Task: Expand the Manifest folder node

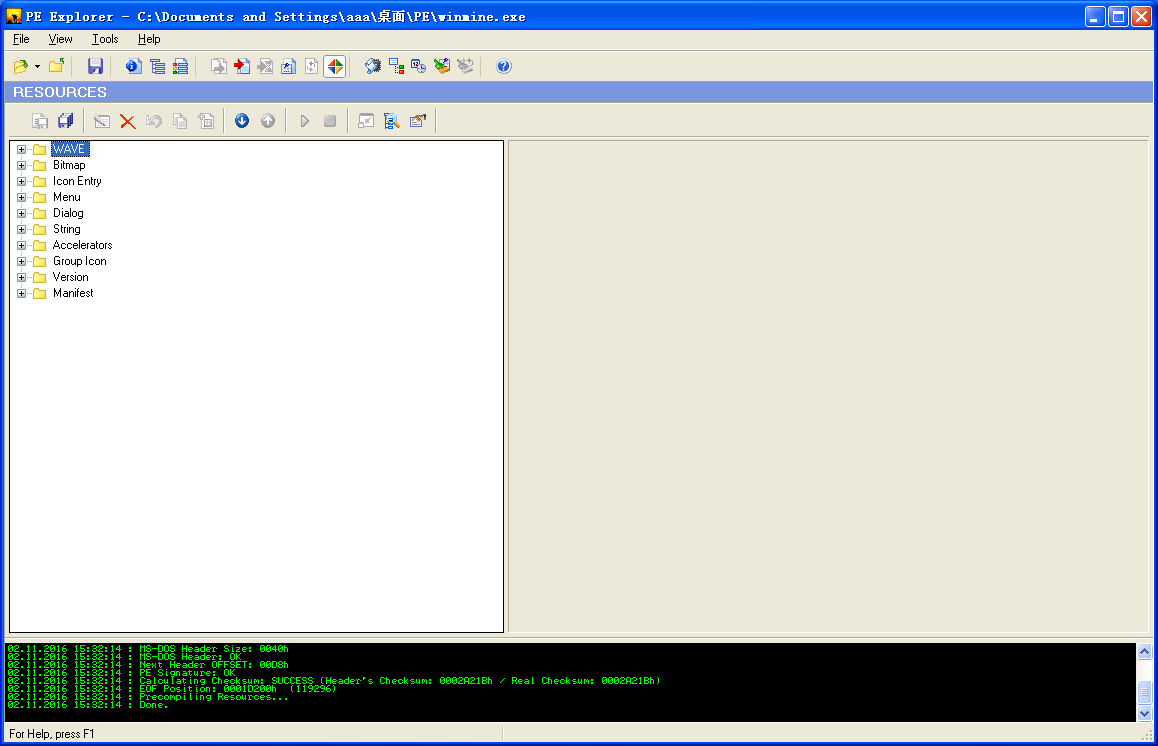Action: click(x=21, y=293)
